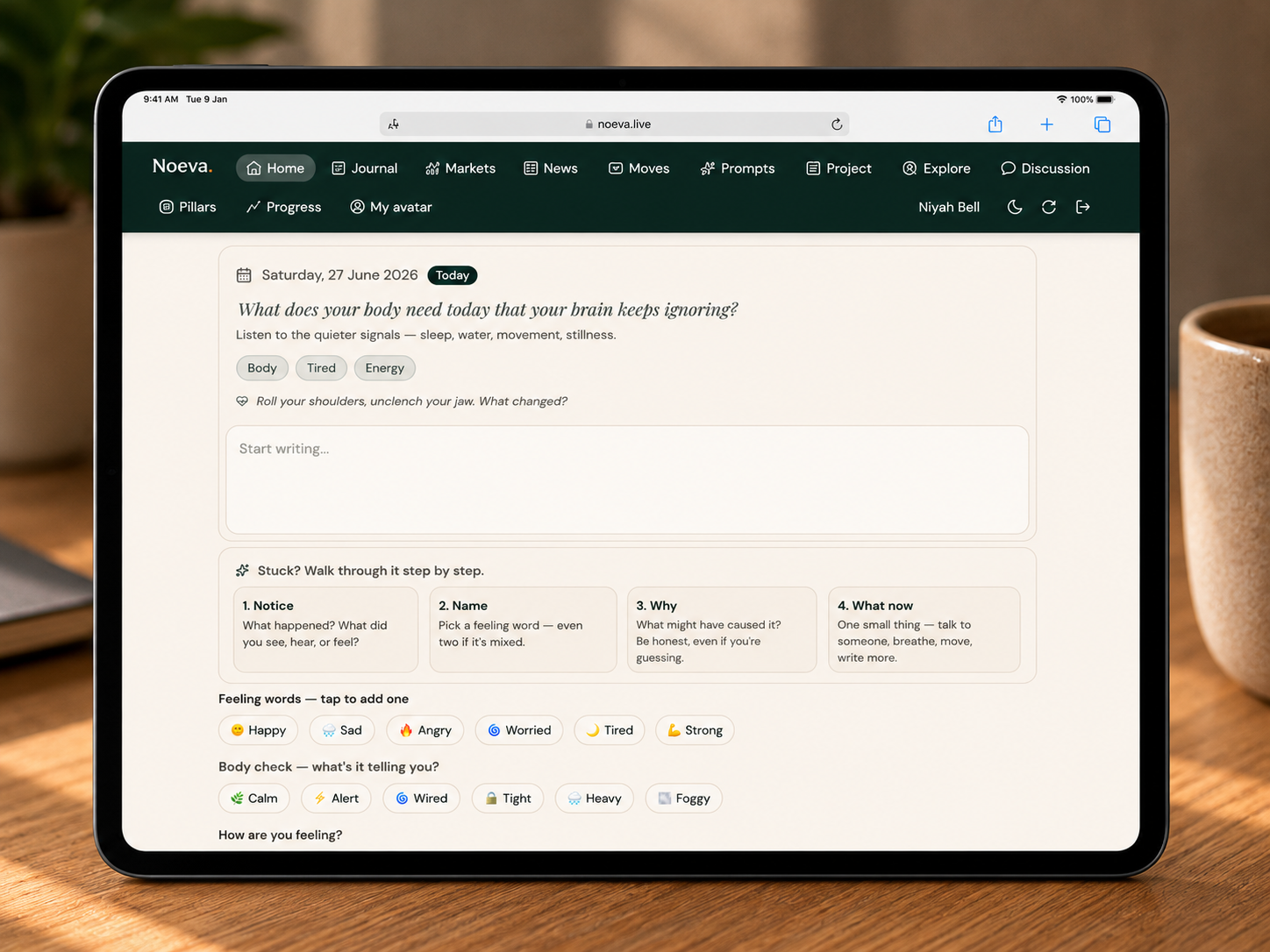Click the Wi-Fi icon in status bar
Screen dimensions: 1270x952
[1061, 100]
